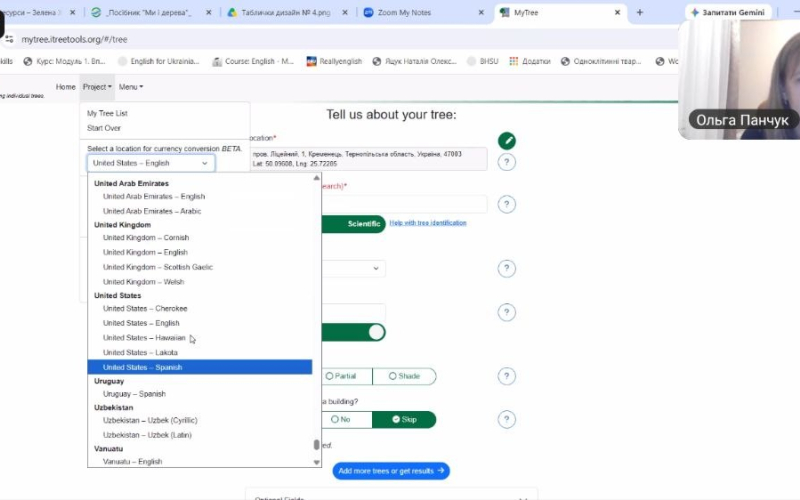The image size is (800, 500).
Task: Click the Запитати Gemini button
Action: point(728,12)
